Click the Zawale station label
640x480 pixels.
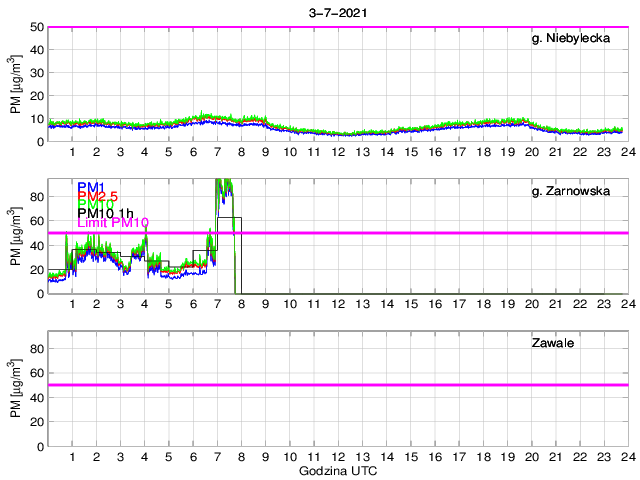pos(551,343)
